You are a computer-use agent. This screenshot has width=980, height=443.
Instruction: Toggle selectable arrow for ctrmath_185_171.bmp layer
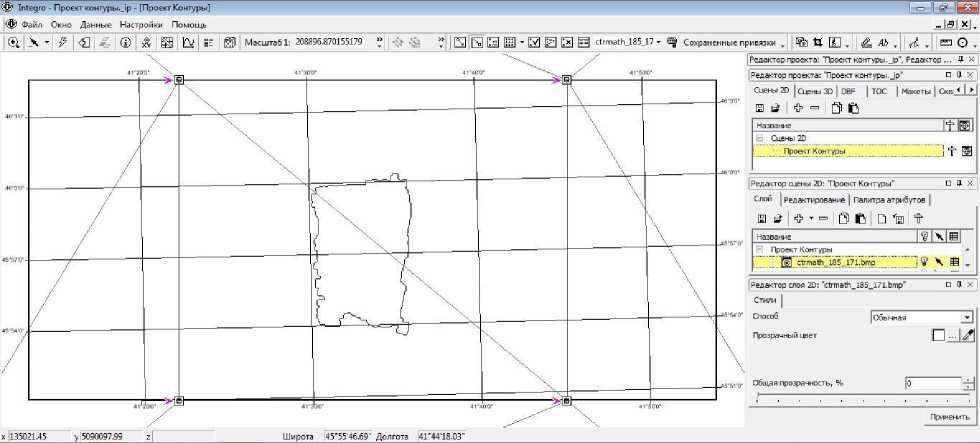pyautogui.click(x=939, y=262)
